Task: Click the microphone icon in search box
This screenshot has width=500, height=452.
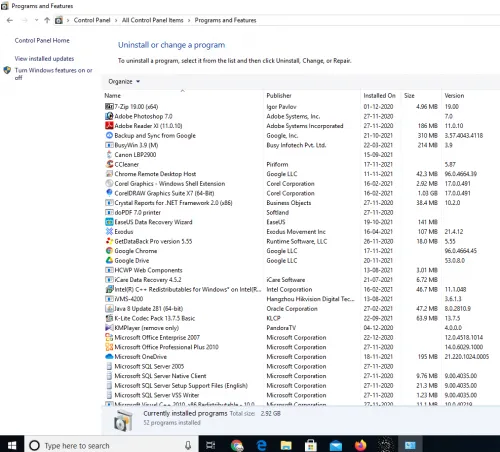Action: 188,445
